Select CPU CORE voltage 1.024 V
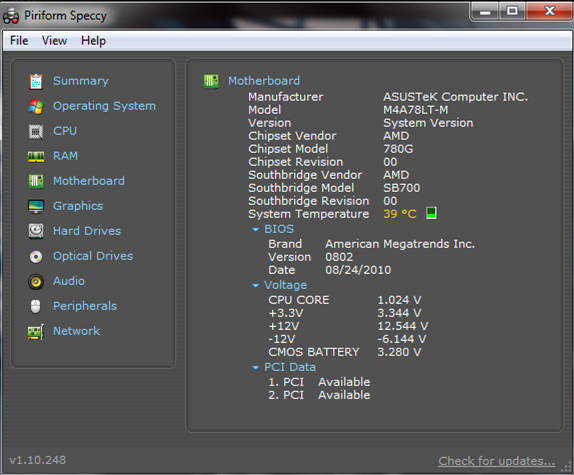The image size is (574, 475). click(399, 300)
